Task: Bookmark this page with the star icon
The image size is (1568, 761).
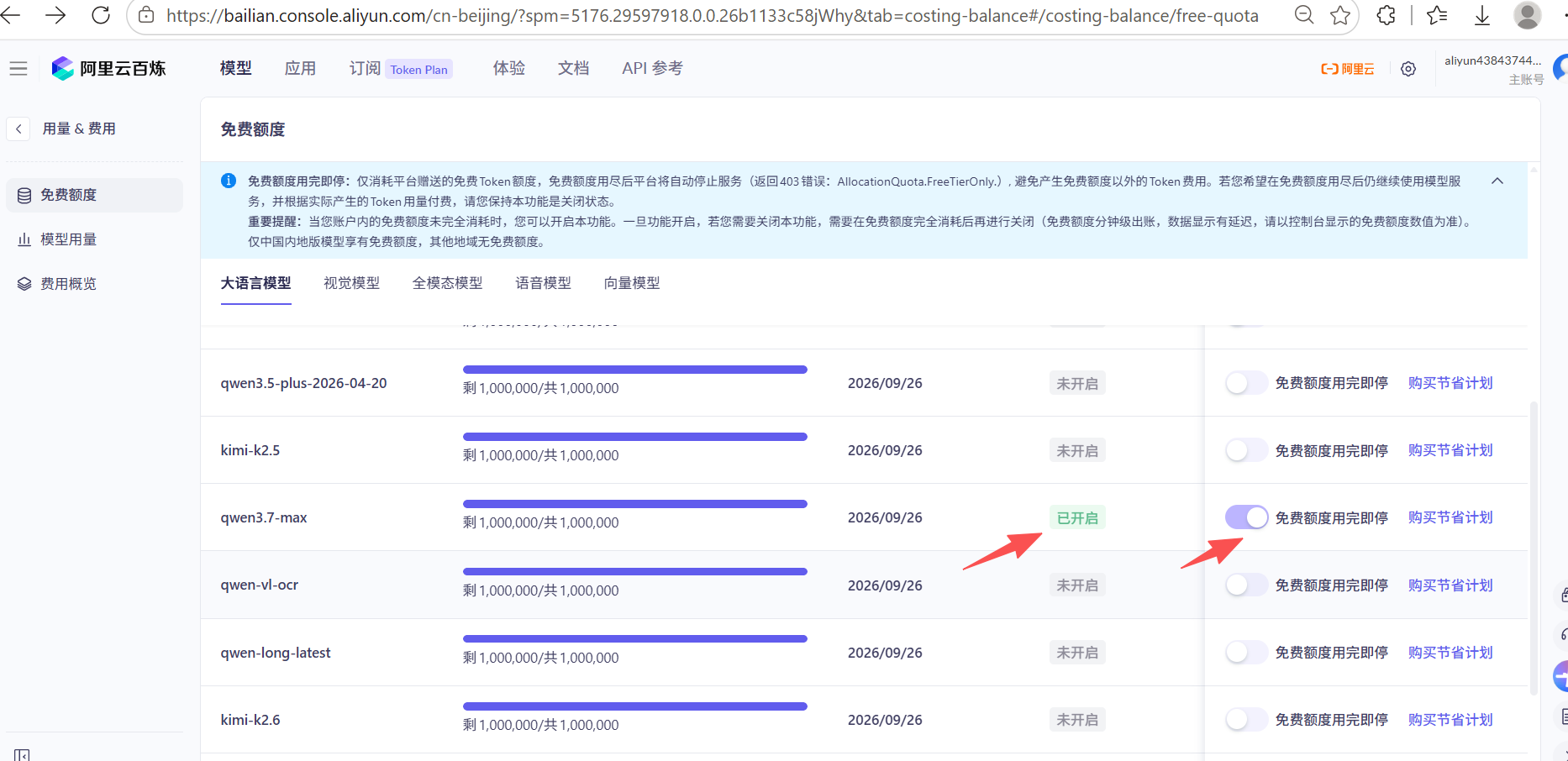Action: tap(1340, 15)
